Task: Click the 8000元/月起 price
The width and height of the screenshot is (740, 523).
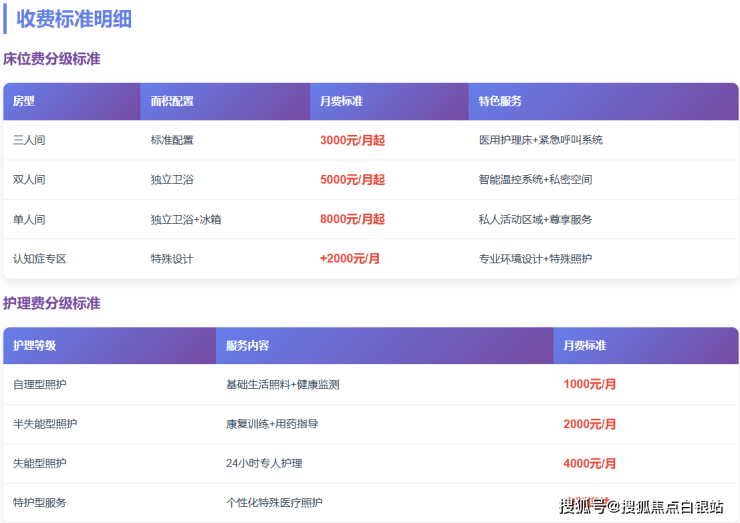Action: 352,219
